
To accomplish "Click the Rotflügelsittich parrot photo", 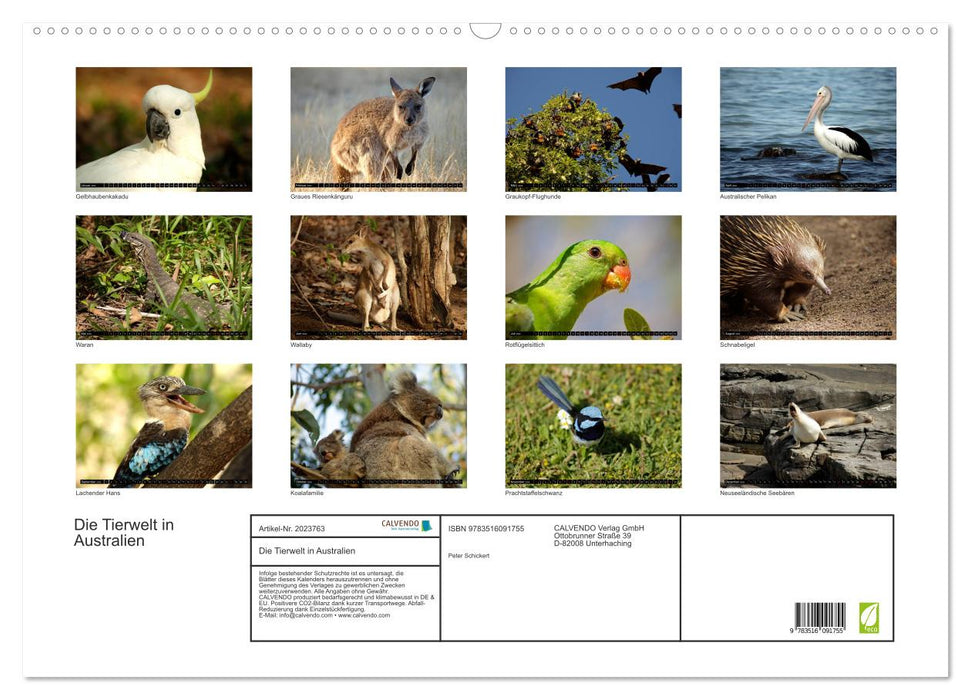I will pos(592,276).
